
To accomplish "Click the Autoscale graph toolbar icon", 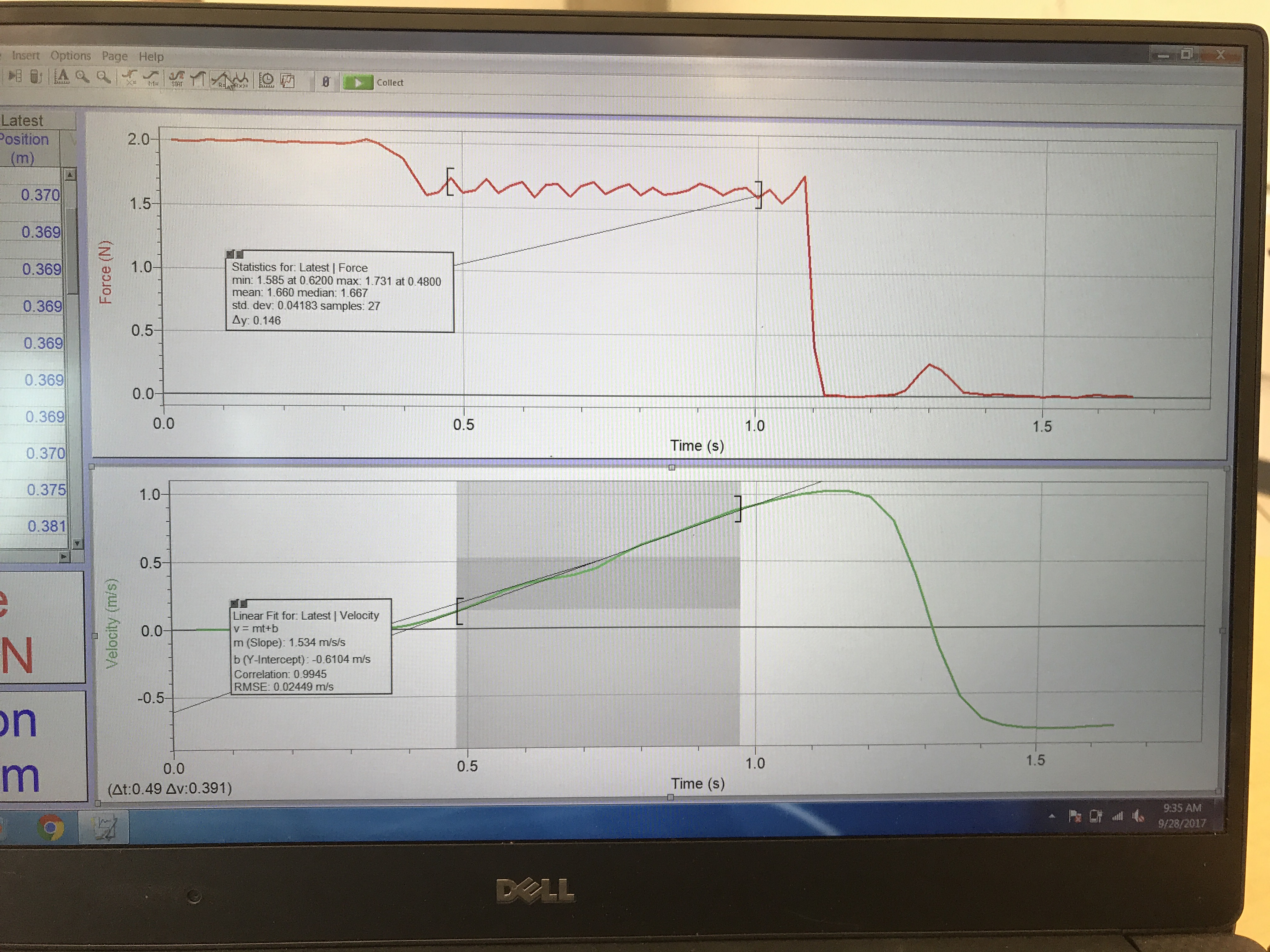I will click(61, 76).
